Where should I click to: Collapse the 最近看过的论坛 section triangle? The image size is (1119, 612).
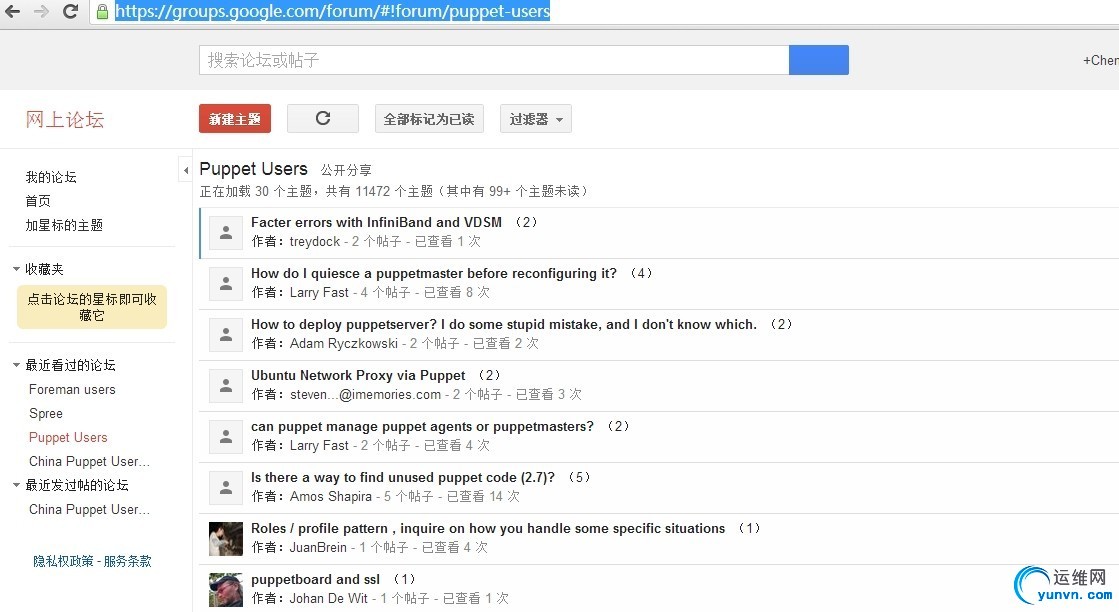pos(16,365)
